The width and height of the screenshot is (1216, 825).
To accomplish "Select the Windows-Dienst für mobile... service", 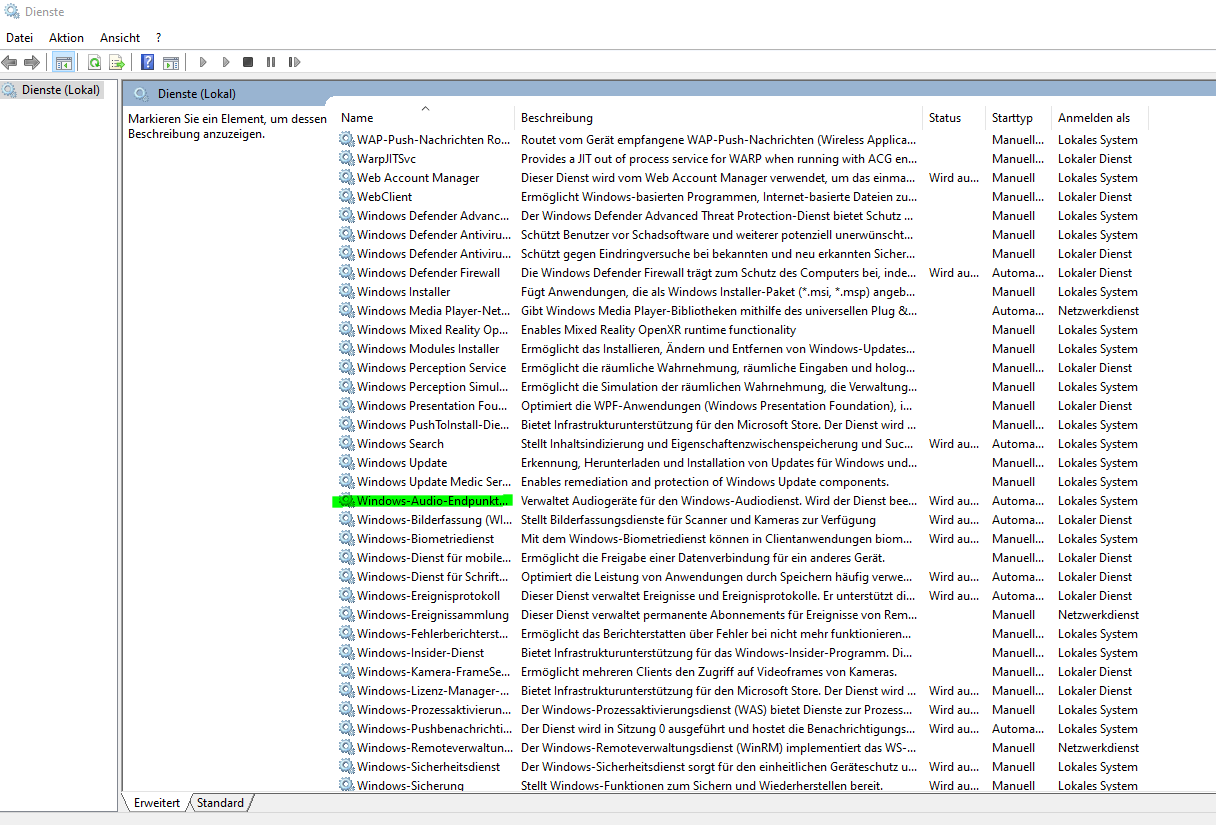I will [434, 558].
